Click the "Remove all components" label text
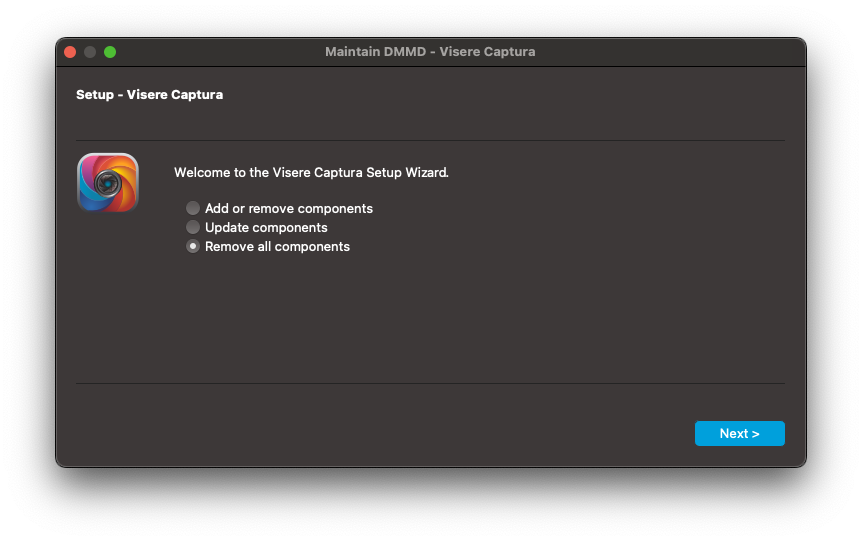 (277, 247)
